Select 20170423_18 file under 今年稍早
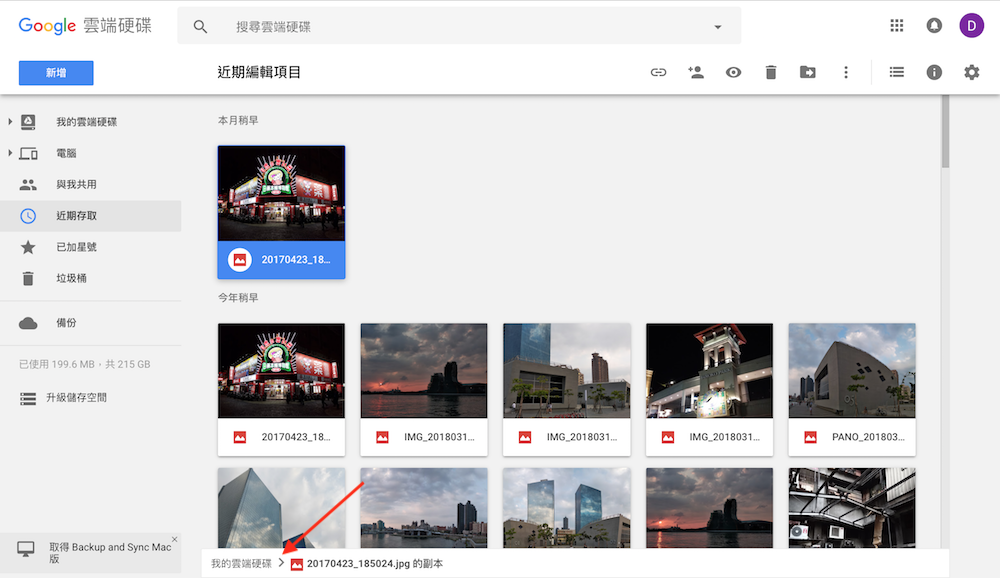The width and height of the screenshot is (1000, 578). coord(281,390)
